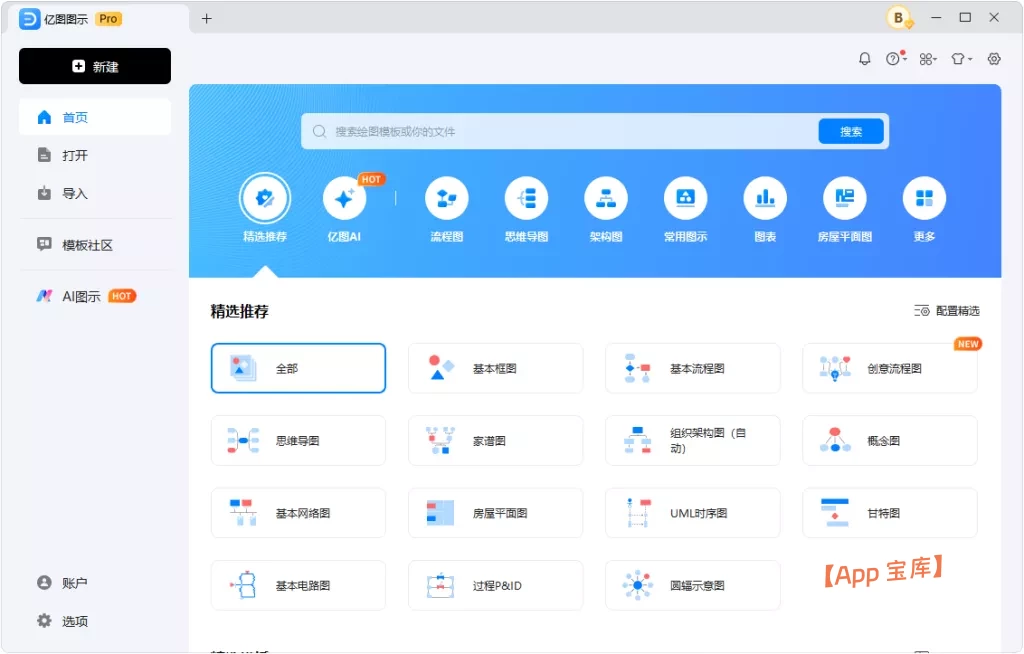Viewport: 1024px width, 654px height.
Task: Expand the help question-mark dropdown
Action: [x=895, y=59]
